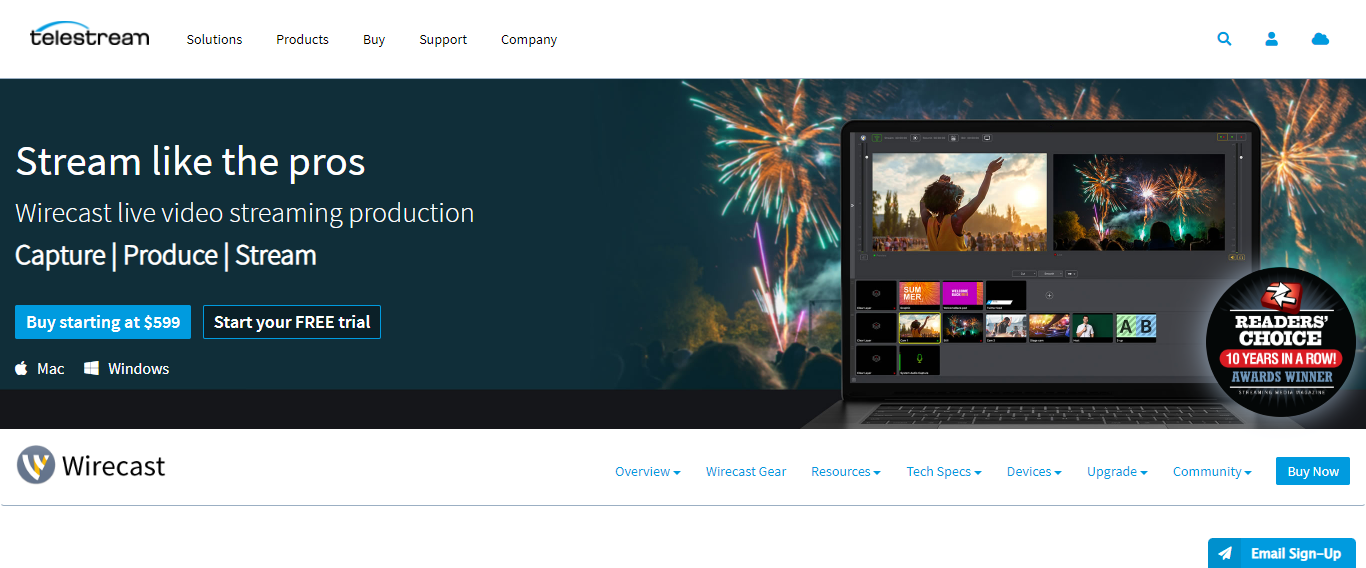Click Buy starting at $599 button
Image resolution: width=1366 pixels, height=568 pixels.
point(103,322)
